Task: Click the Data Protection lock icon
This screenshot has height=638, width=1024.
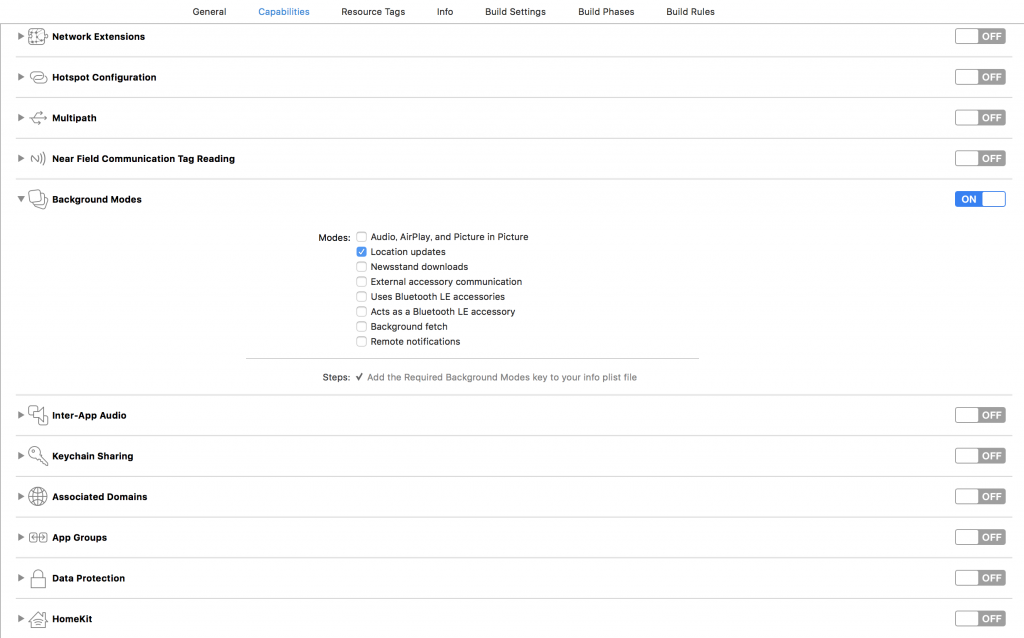Action: [37, 577]
